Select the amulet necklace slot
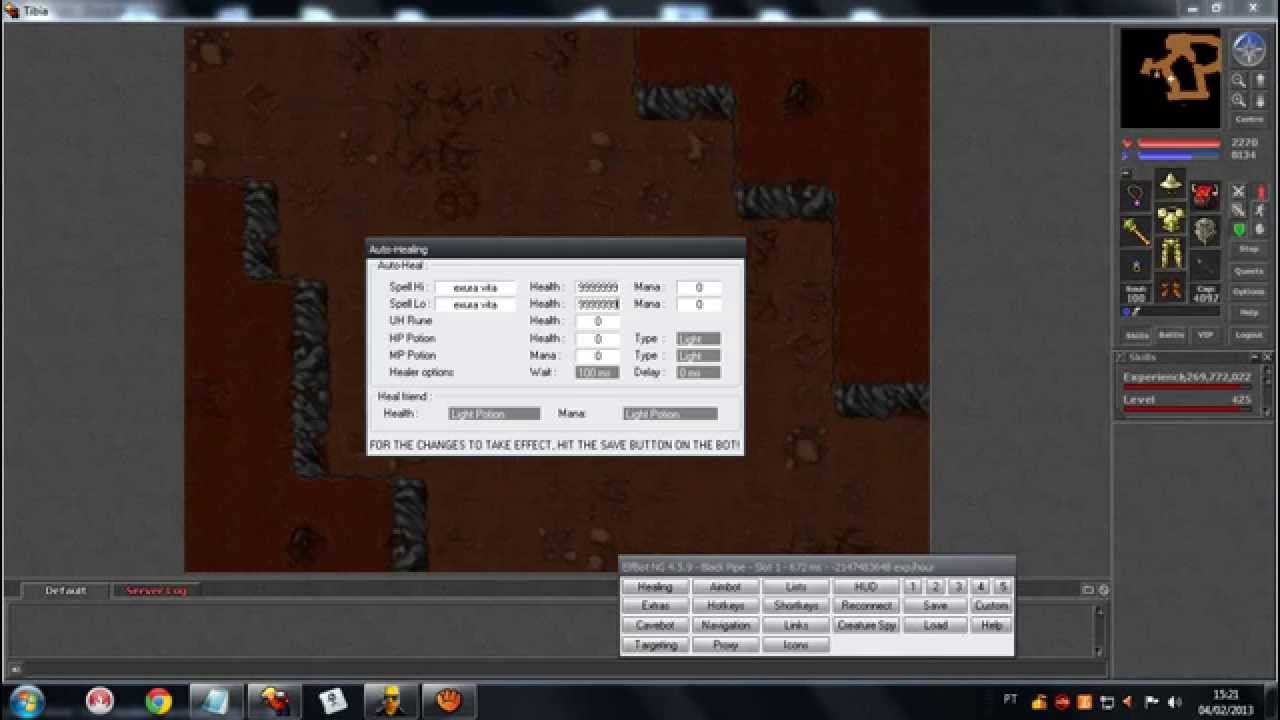 pyautogui.click(x=1137, y=195)
